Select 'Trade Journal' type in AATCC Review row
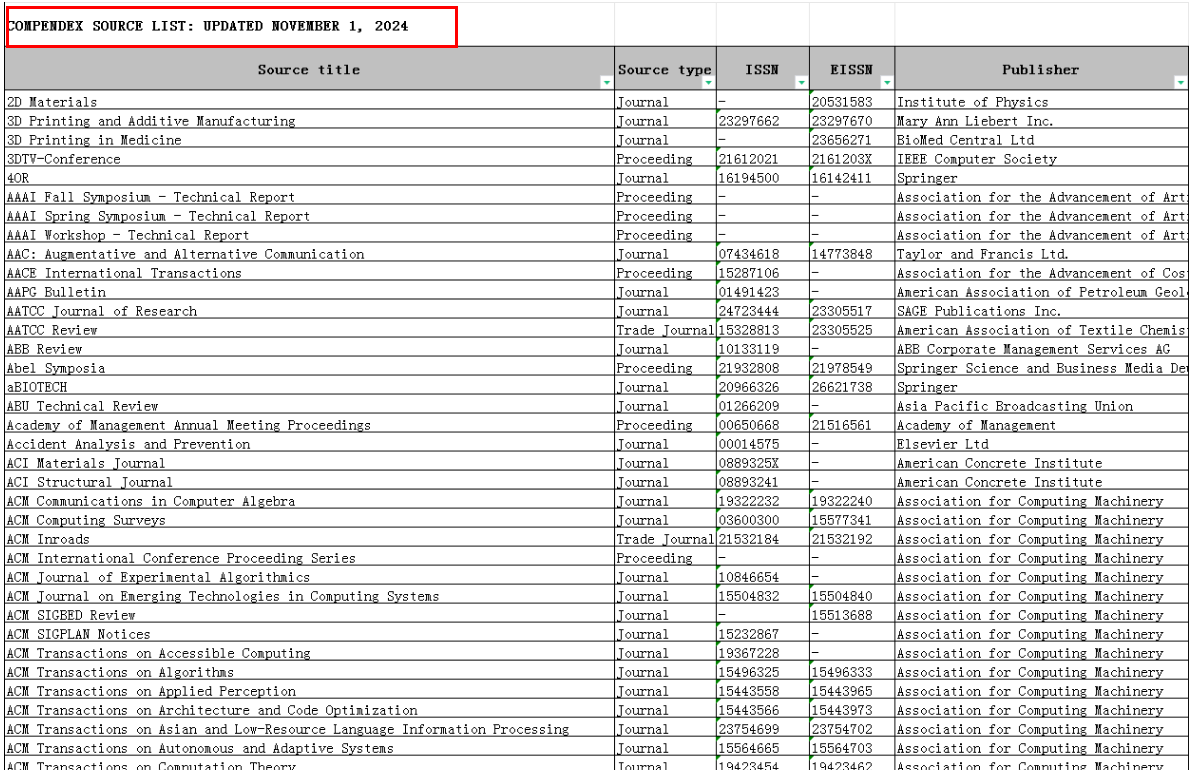 pos(665,329)
